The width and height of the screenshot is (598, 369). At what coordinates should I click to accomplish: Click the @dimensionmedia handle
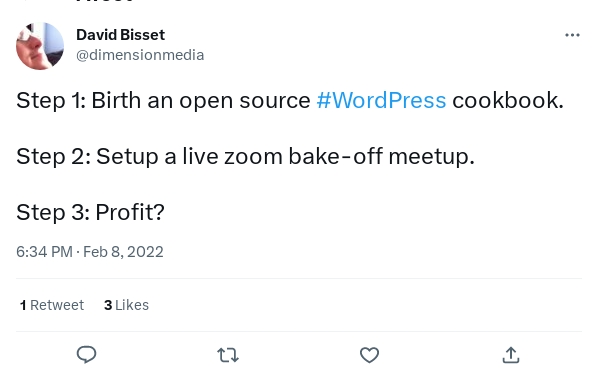pyautogui.click(x=140, y=55)
